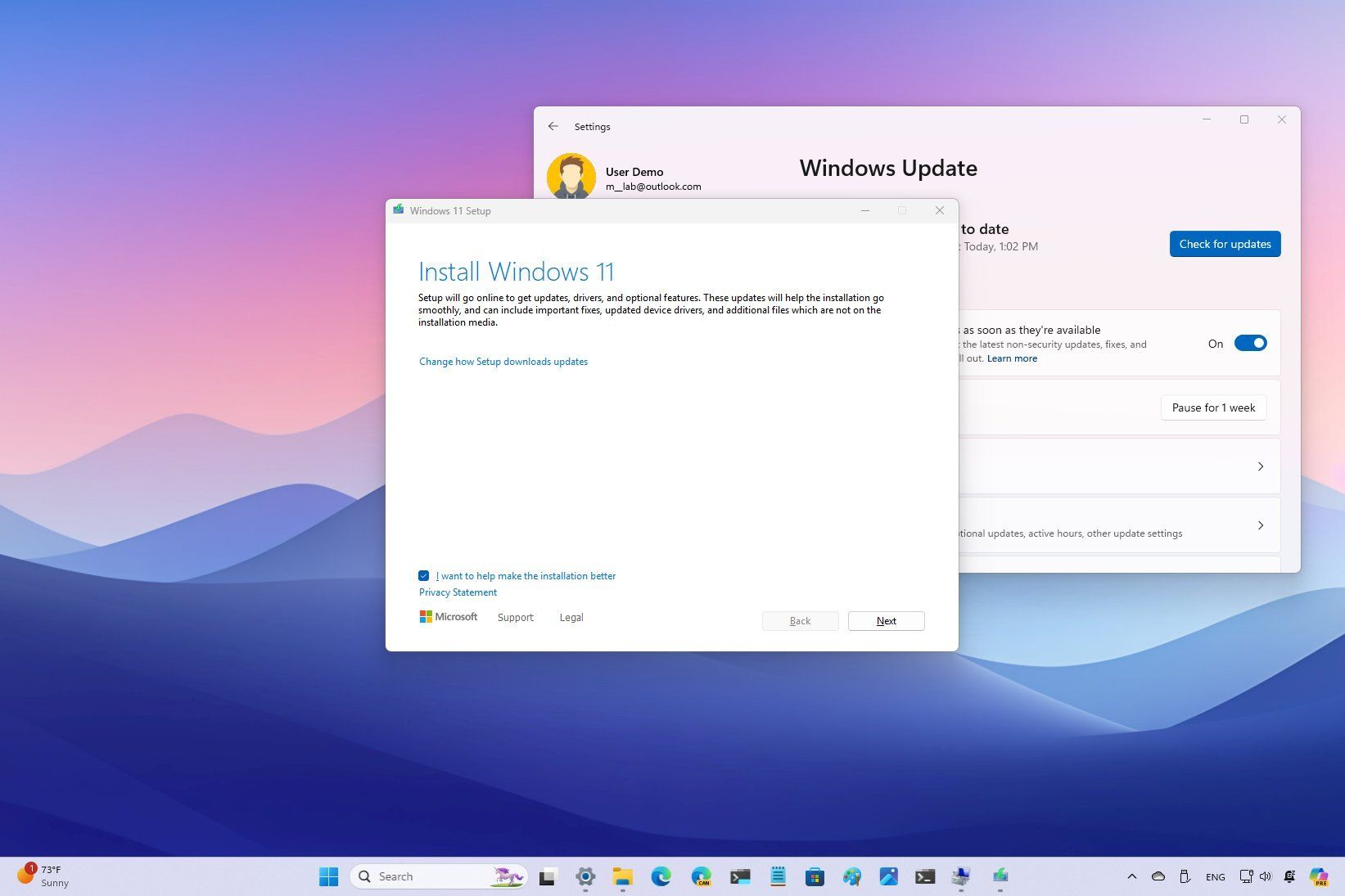Open 'Change how Setup downloads updates' link
This screenshot has height=896, width=1345.
503,362
